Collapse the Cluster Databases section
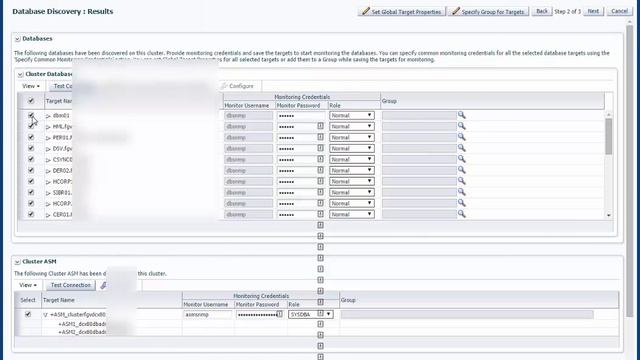640x360 pixels. click(20, 74)
